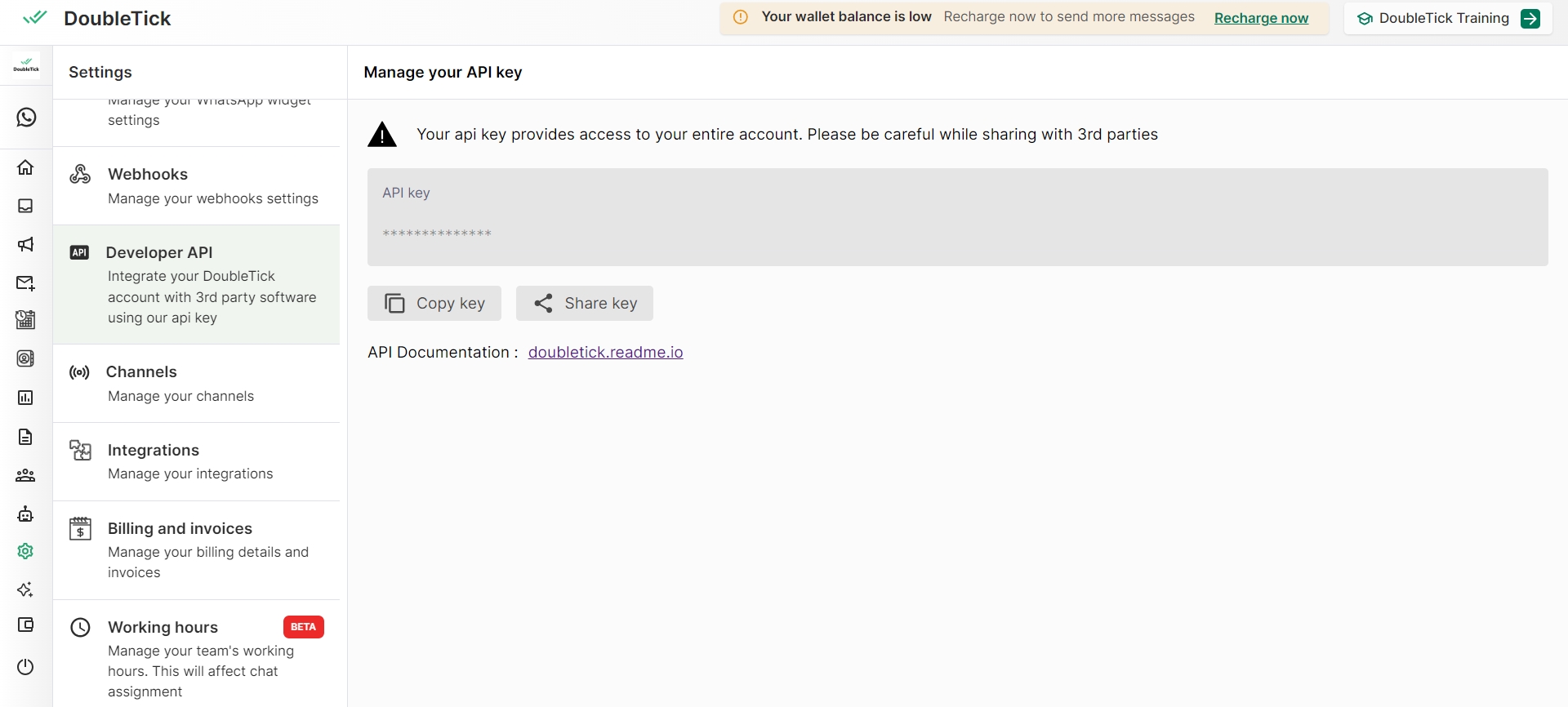Select Billing and invoices section
The image size is (1568, 707).
pyautogui.click(x=196, y=549)
